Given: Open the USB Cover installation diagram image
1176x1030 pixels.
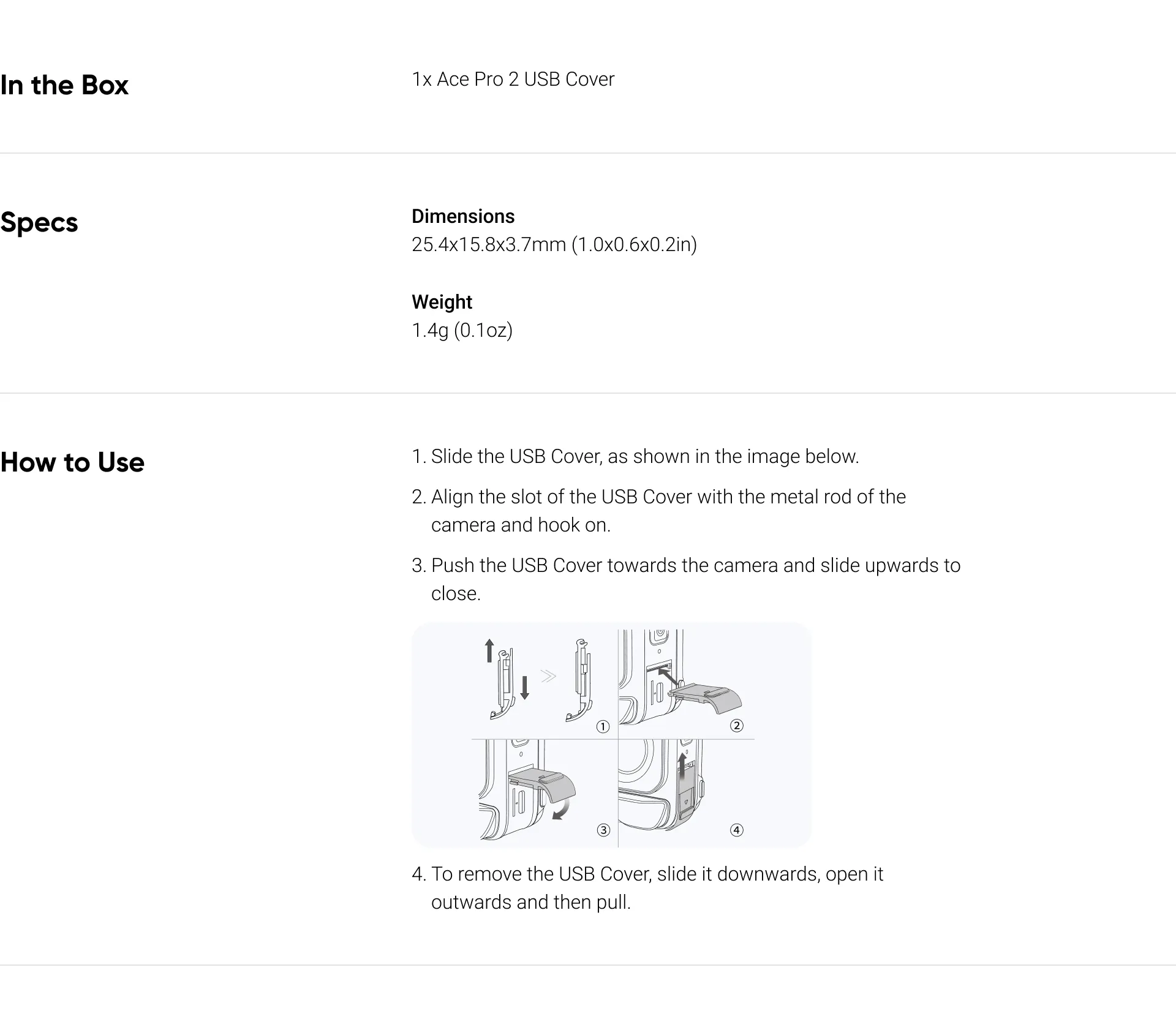Looking at the screenshot, I should pos(612,735).
